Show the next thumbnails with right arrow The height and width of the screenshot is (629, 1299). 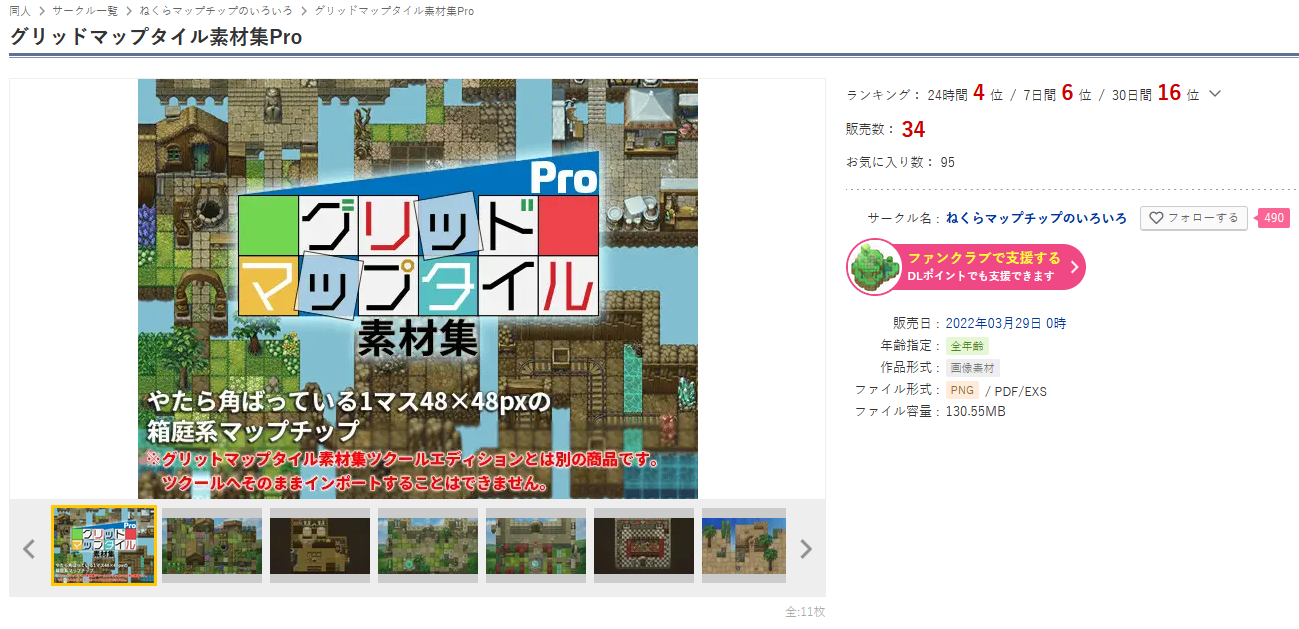pyautogui.click(x=806, y=548)
